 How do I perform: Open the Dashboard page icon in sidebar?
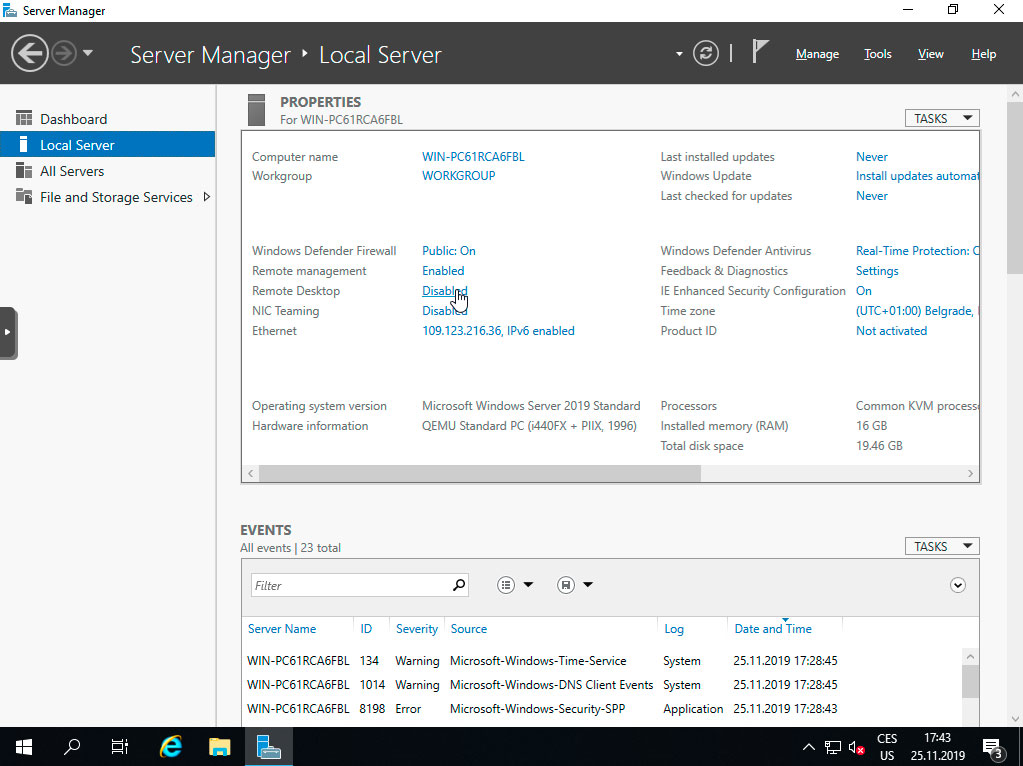(25, 118)
